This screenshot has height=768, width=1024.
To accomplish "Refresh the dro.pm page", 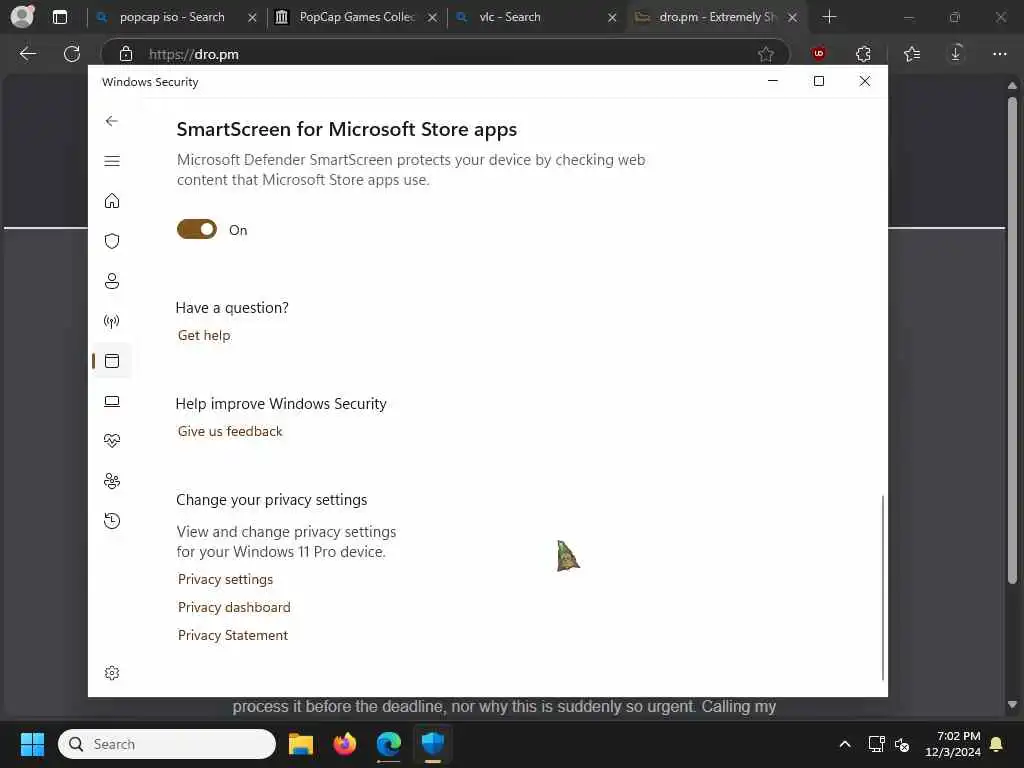I will click(72, 54).
